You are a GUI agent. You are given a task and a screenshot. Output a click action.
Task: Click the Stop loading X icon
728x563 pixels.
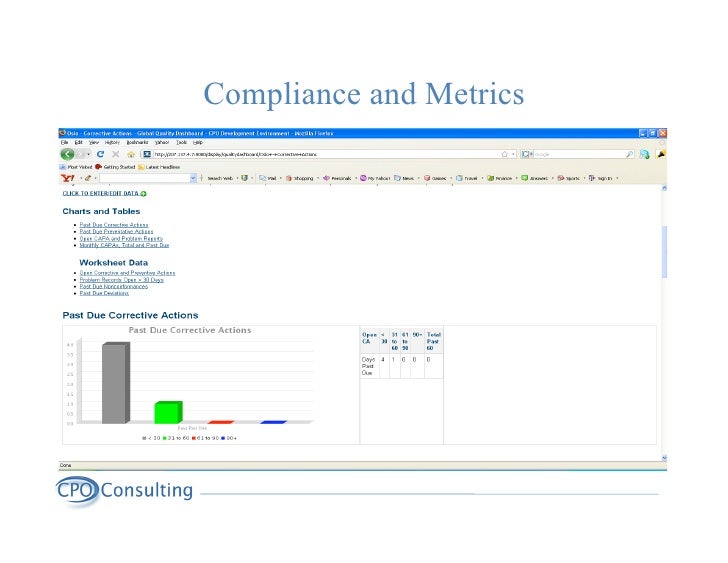click(x=116, y=154)
